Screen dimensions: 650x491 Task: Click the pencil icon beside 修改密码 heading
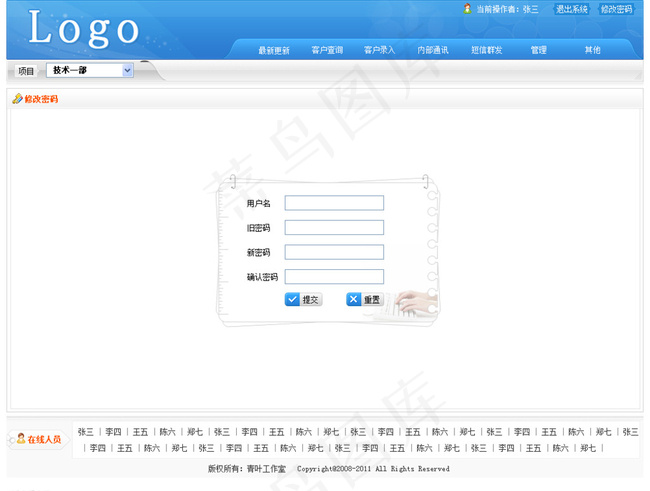pos(17,99)
